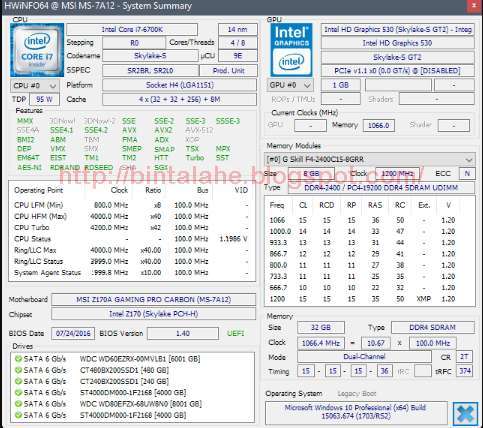This screenshot has height=428, width=483.
Task: Click the Intel Z170 chipset field
Action: tap(154, 314)
